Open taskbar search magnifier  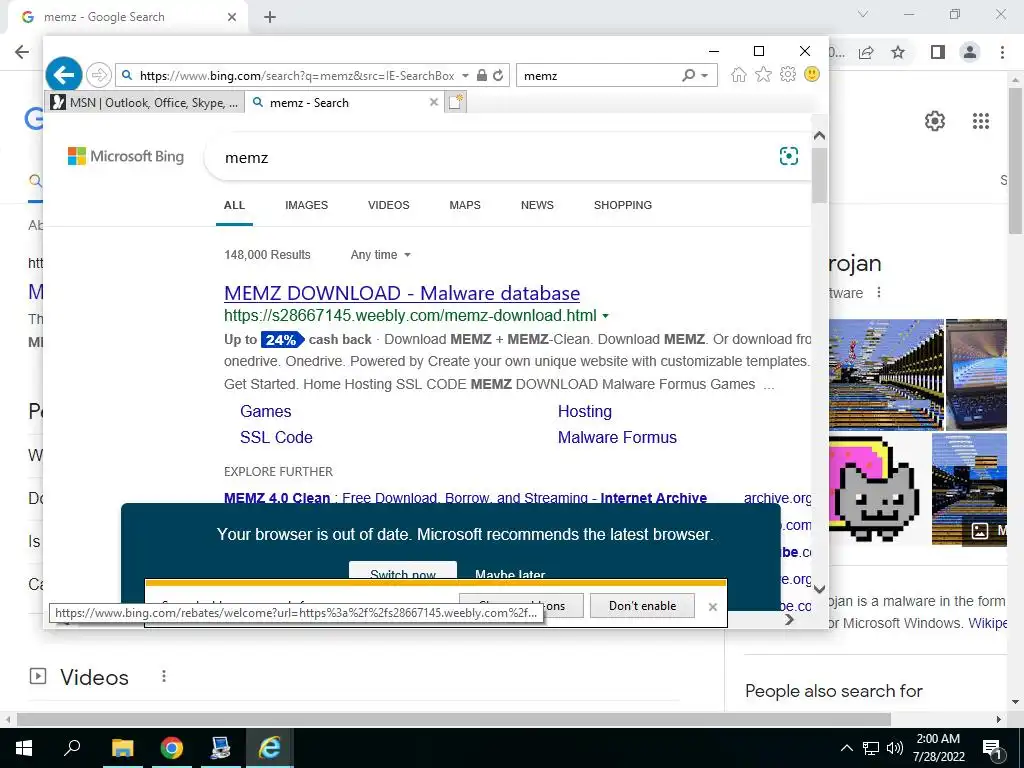click(72, 748)
